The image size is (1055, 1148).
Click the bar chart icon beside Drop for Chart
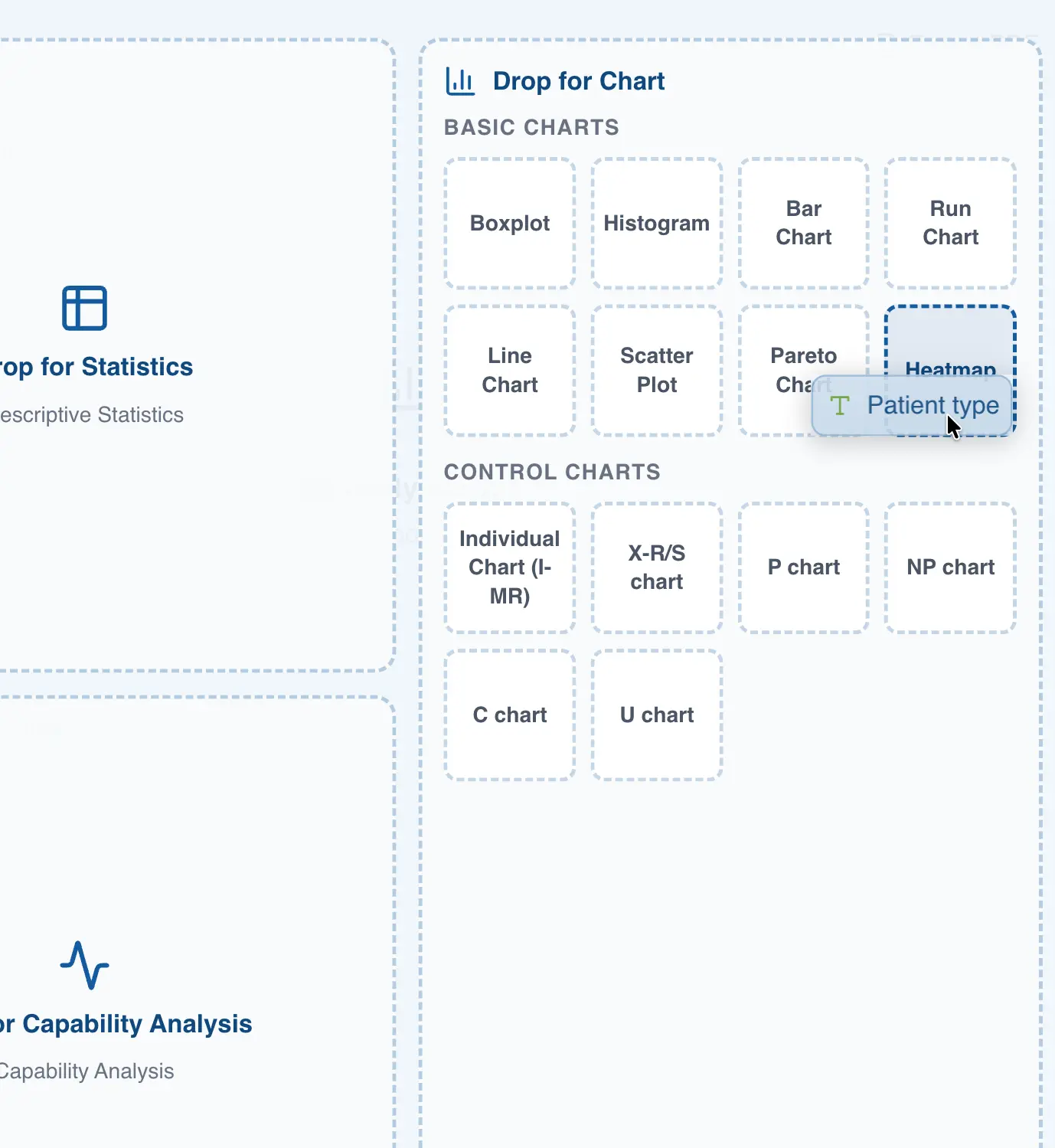click(x=460, y=81)
